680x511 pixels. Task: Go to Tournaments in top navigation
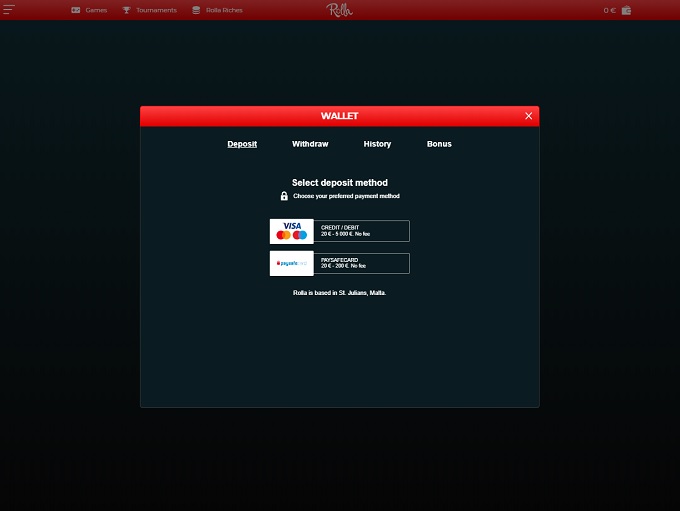point(157,10)
